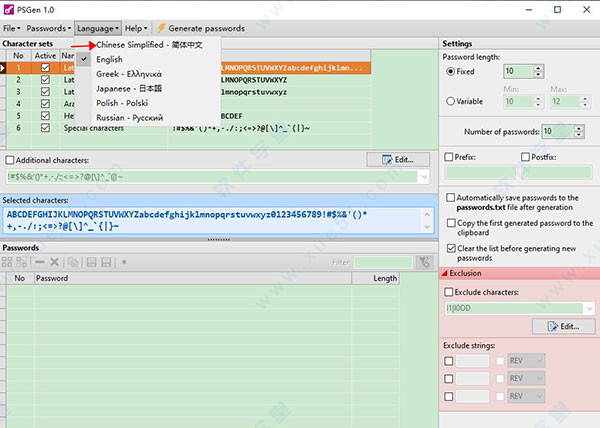The width and height of the screenshot is (600, 428).
Task: Select the Variable password length option
Action: [x=451, y=101]
